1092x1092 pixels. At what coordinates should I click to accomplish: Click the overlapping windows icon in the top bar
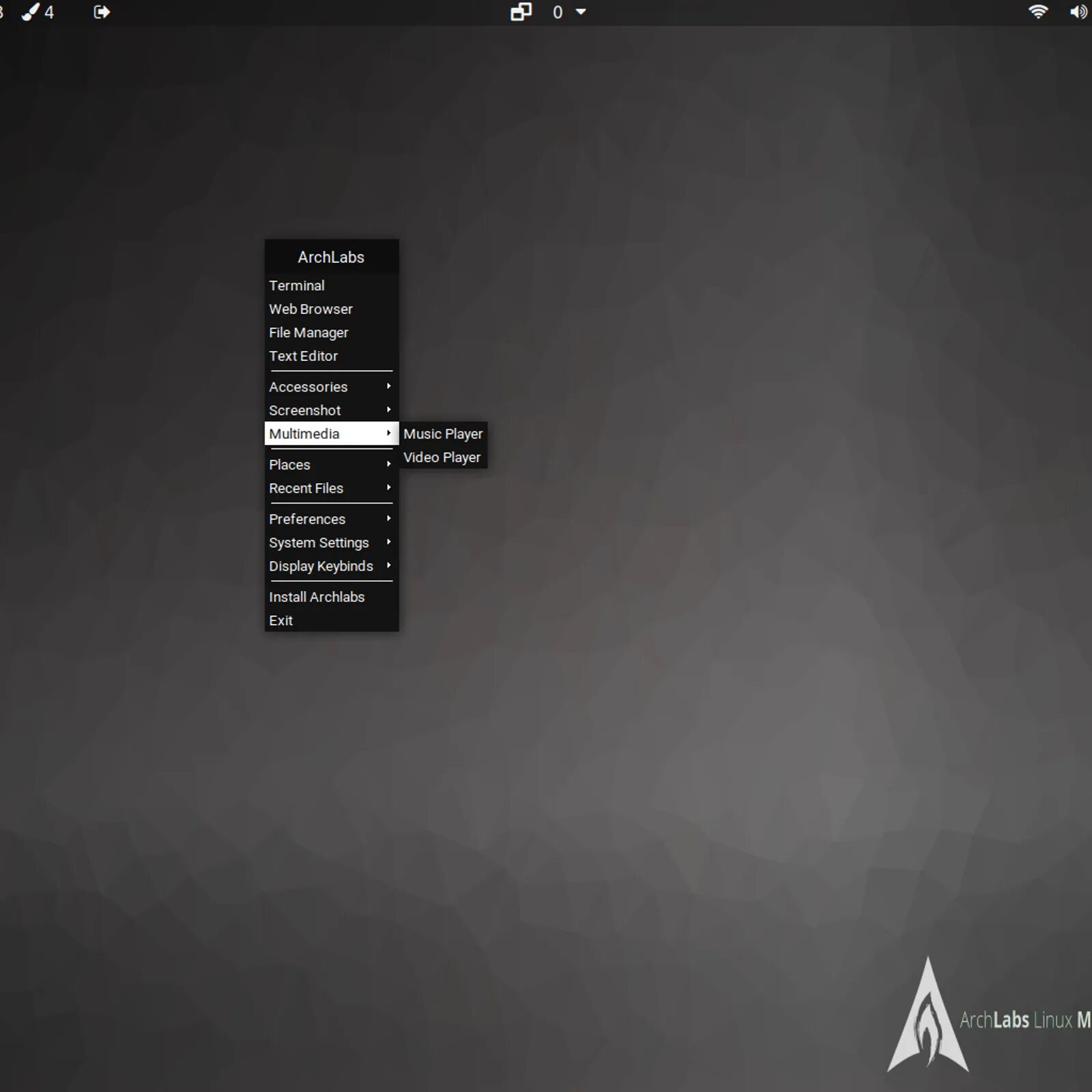(521, 12)
